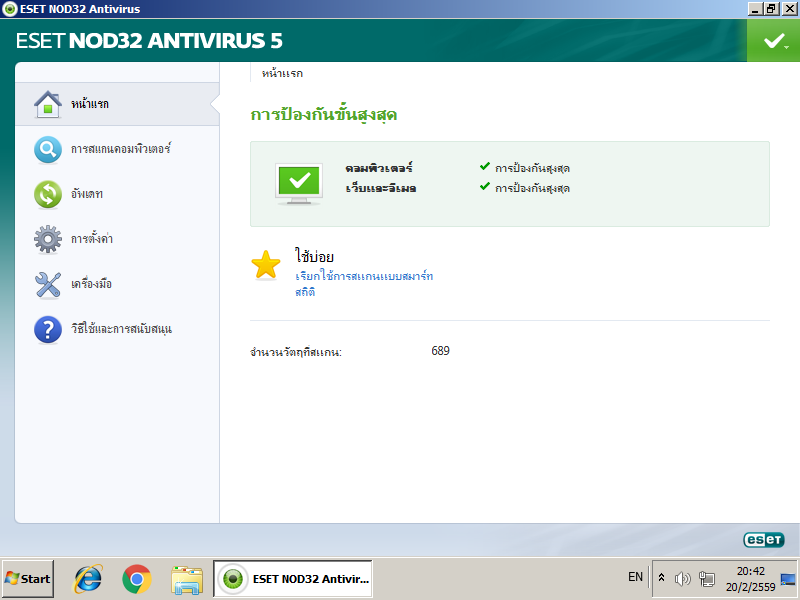The height and width of the screenshot is (600, 800).
Task: Click the settings gear icon
Action: [48, 239]
